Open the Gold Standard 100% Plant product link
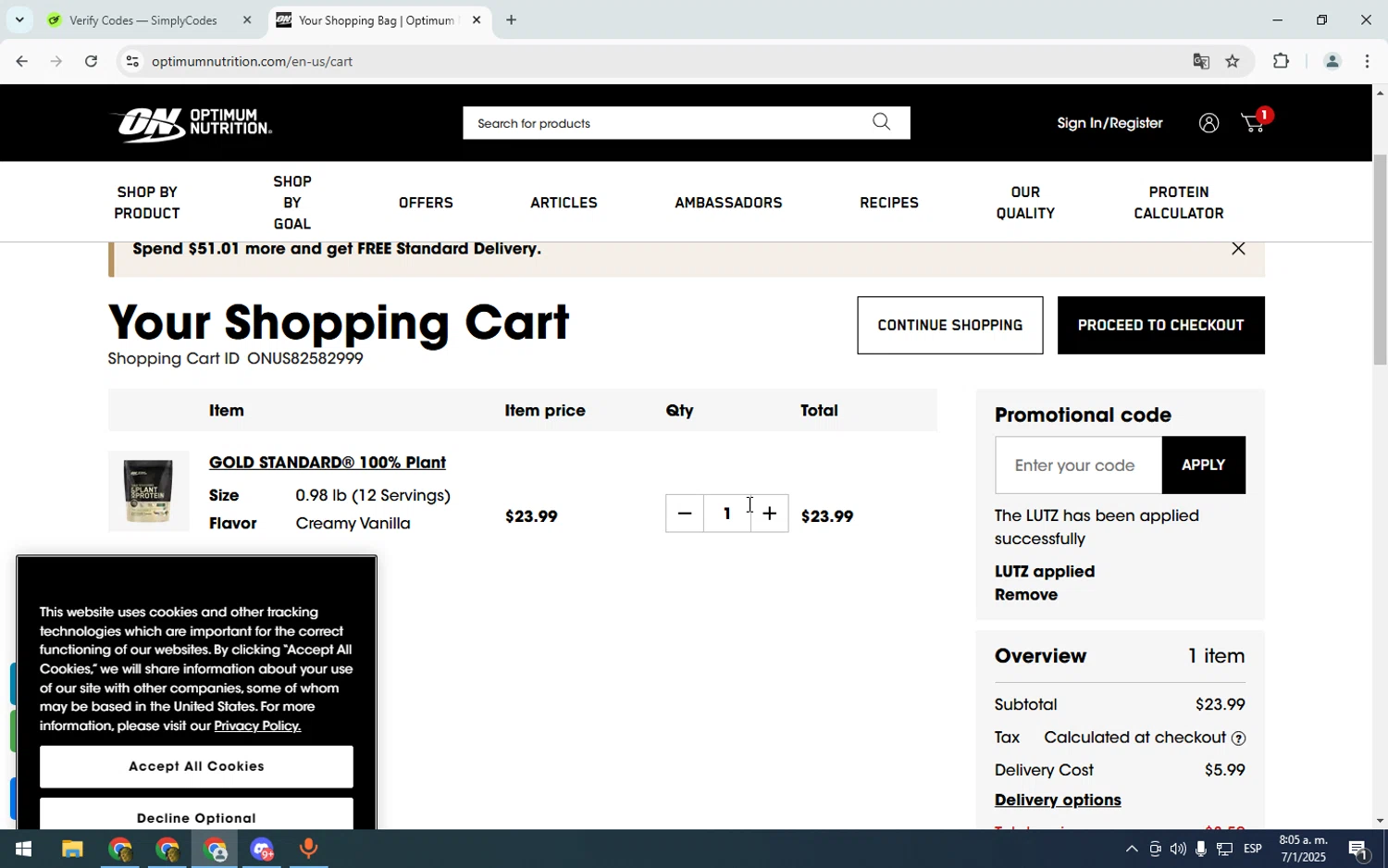This screenshot has height=868, width=1388. click(x=328, y=463)
